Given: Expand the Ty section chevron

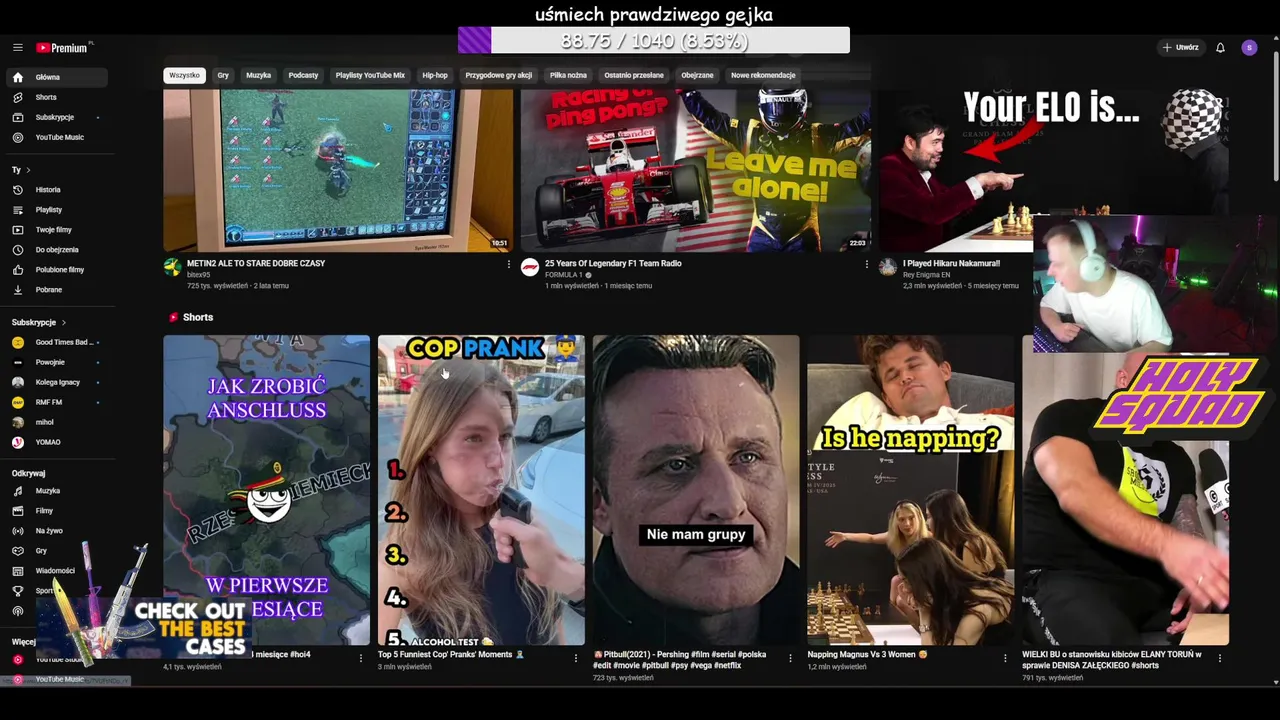Looking at the screenshot, I should click(28, 170).
